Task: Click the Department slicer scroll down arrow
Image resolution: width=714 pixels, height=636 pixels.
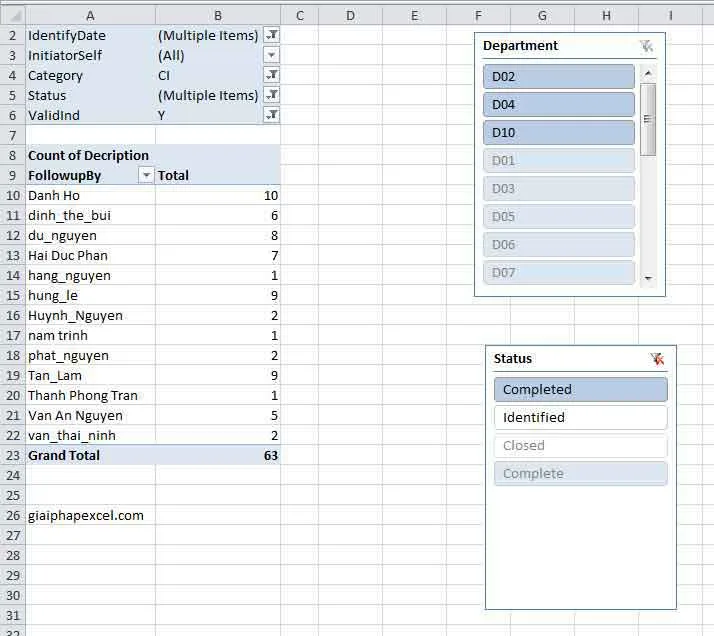Action: [648, 278]
